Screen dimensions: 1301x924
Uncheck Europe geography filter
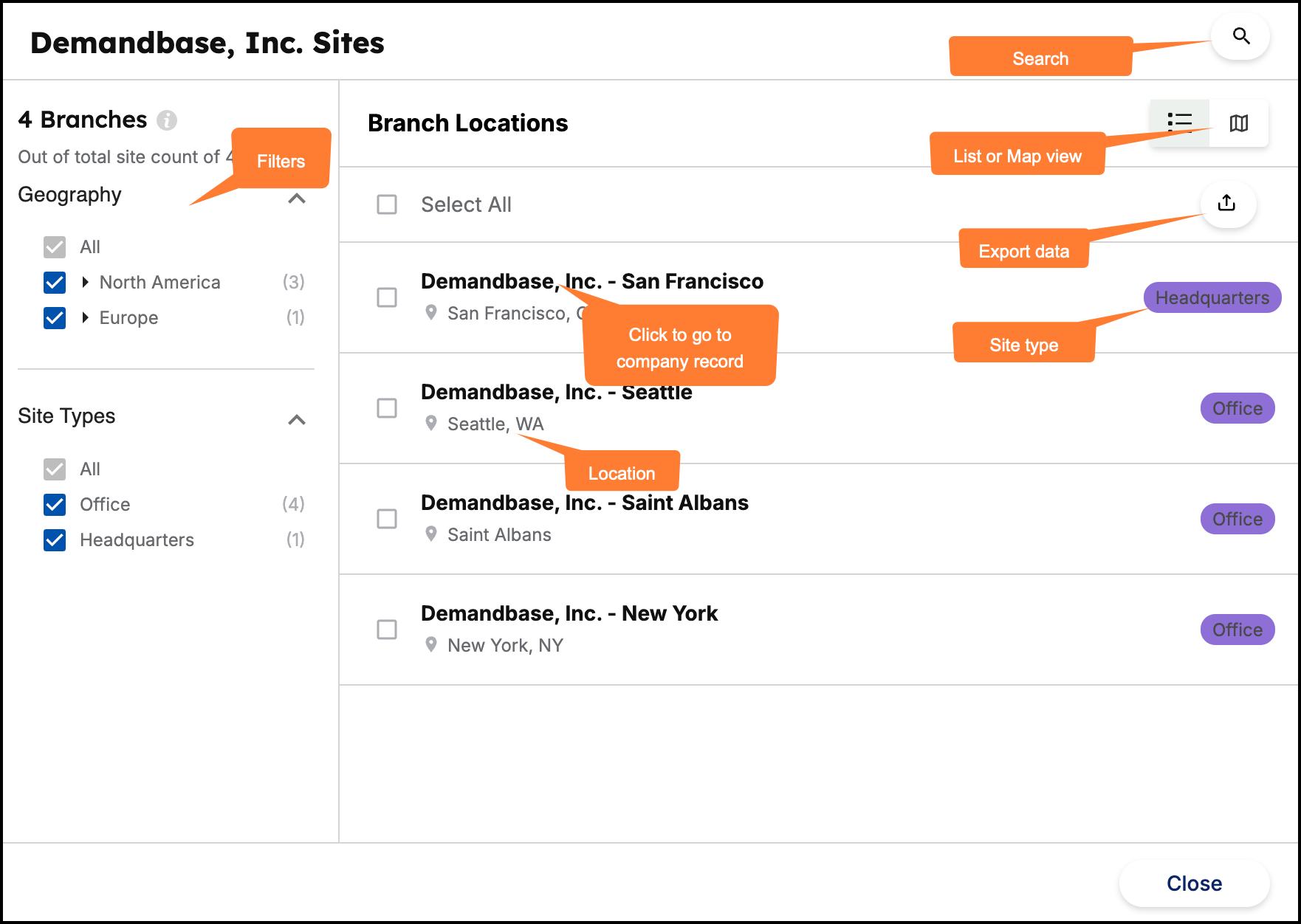[55, 317]
